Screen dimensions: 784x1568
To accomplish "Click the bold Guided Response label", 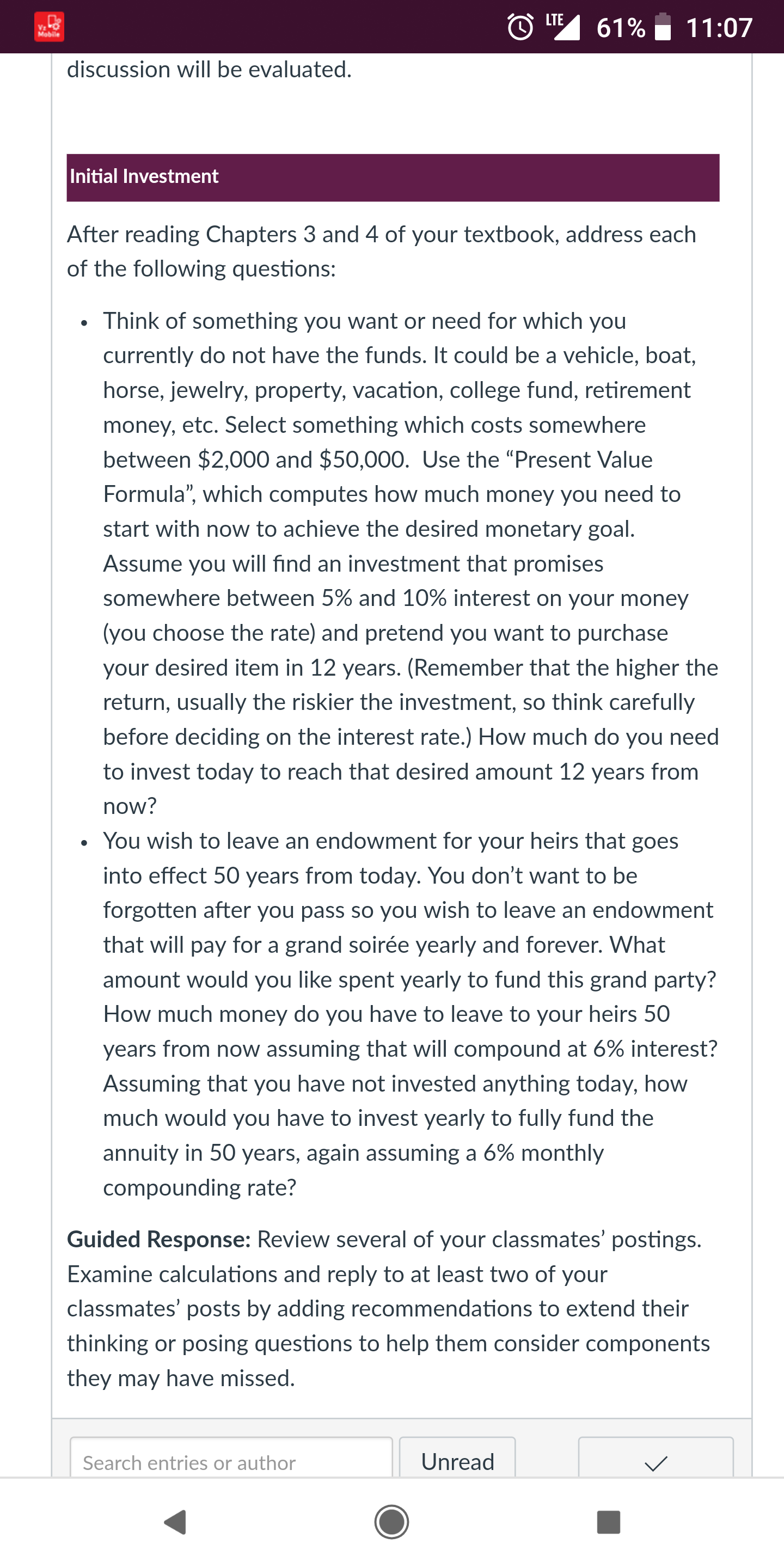I will tap(159, 1239).
